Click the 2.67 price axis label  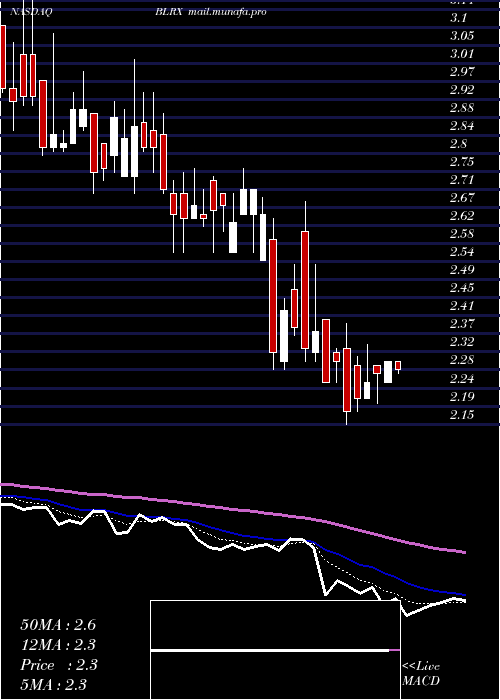tap(462, 198)
